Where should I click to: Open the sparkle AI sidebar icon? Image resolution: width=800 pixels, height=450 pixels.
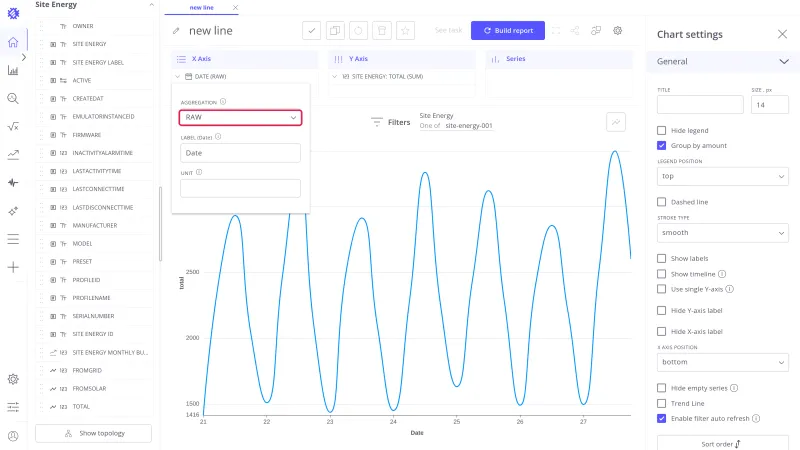coord(13,211)
